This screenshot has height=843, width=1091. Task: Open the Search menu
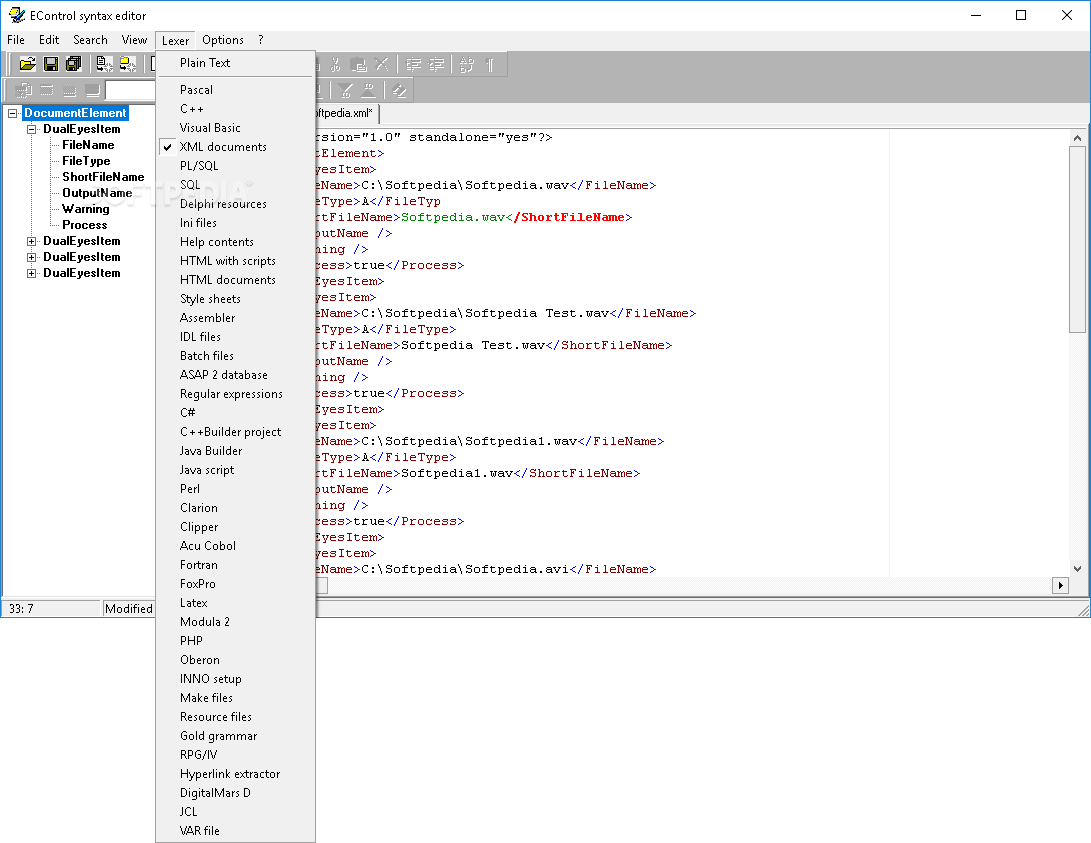(x=90, y=40)
